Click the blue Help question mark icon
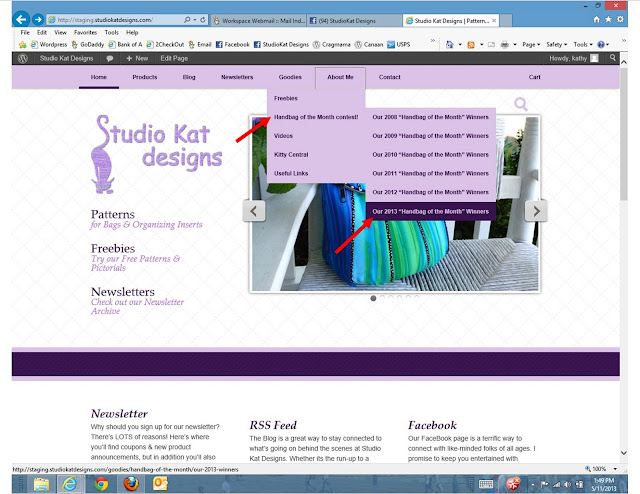640x494 pixels. pyautogui.click(x=601, y=45)
